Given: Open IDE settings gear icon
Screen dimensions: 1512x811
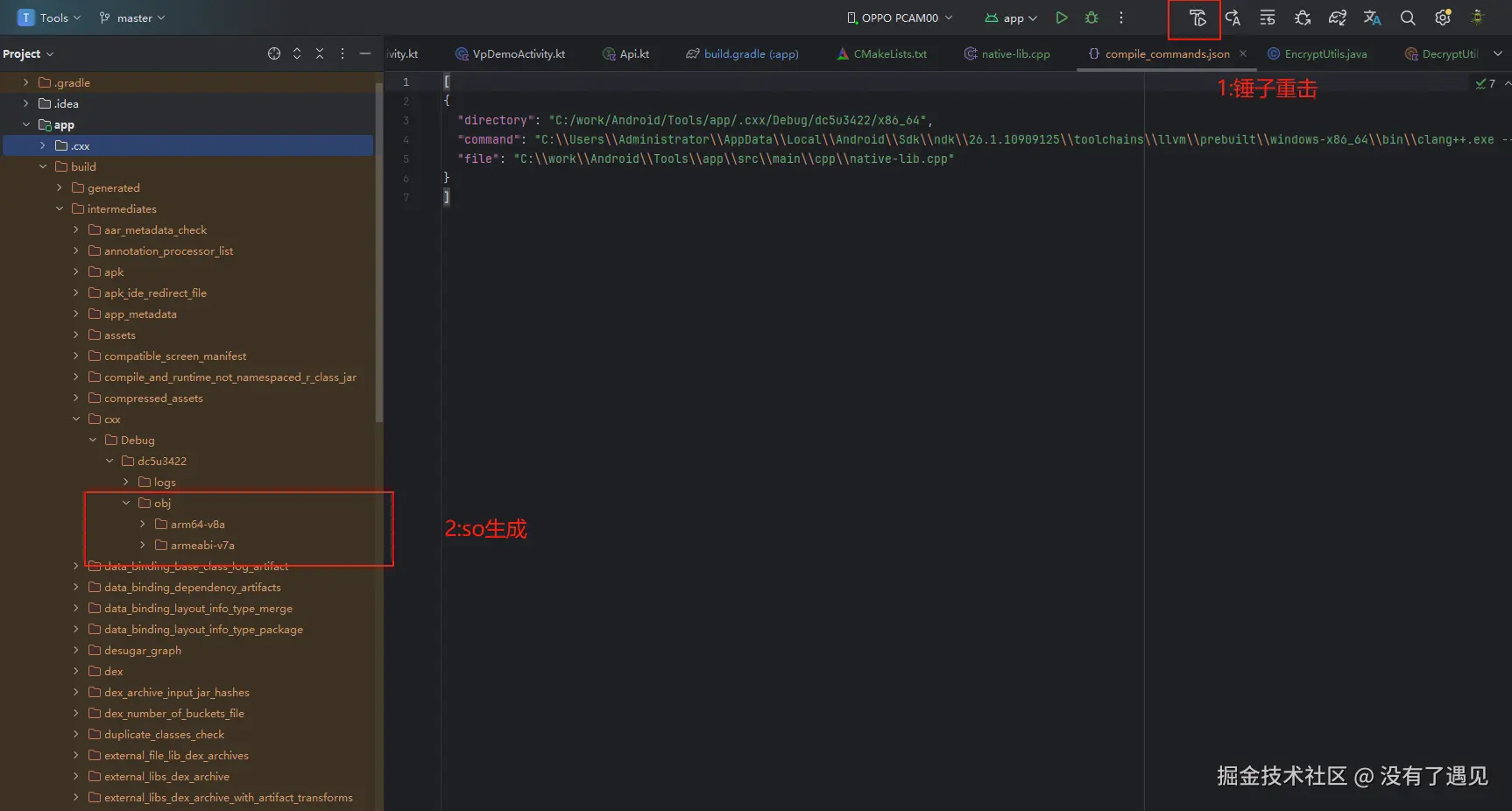Looking at the screenshot, I should [1443, 18].
